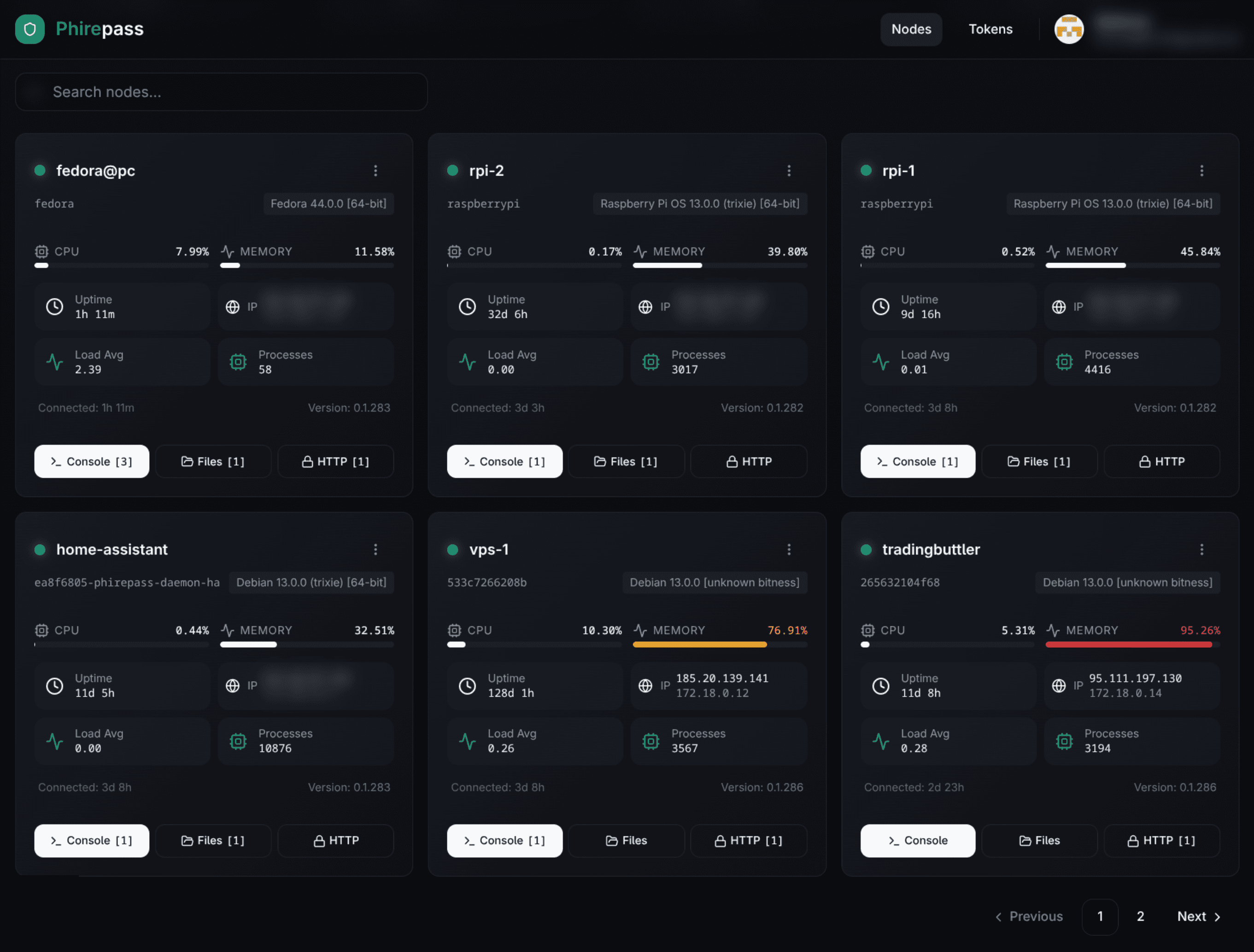
Task: Click the fedora@pc Uptime clock icon
Action: pyautogui.click(x=54, y=307)
